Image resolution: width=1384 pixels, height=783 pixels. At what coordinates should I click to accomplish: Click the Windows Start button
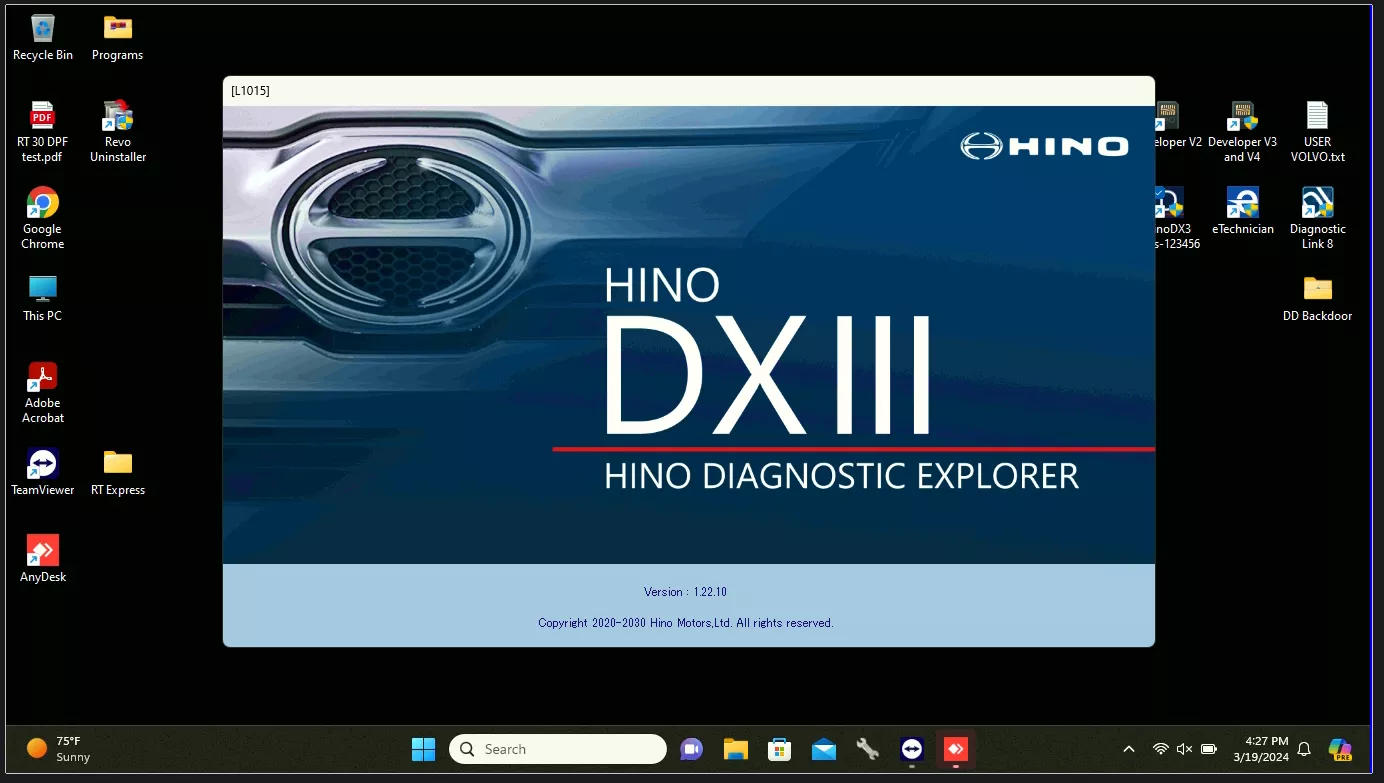click(423, 749)
